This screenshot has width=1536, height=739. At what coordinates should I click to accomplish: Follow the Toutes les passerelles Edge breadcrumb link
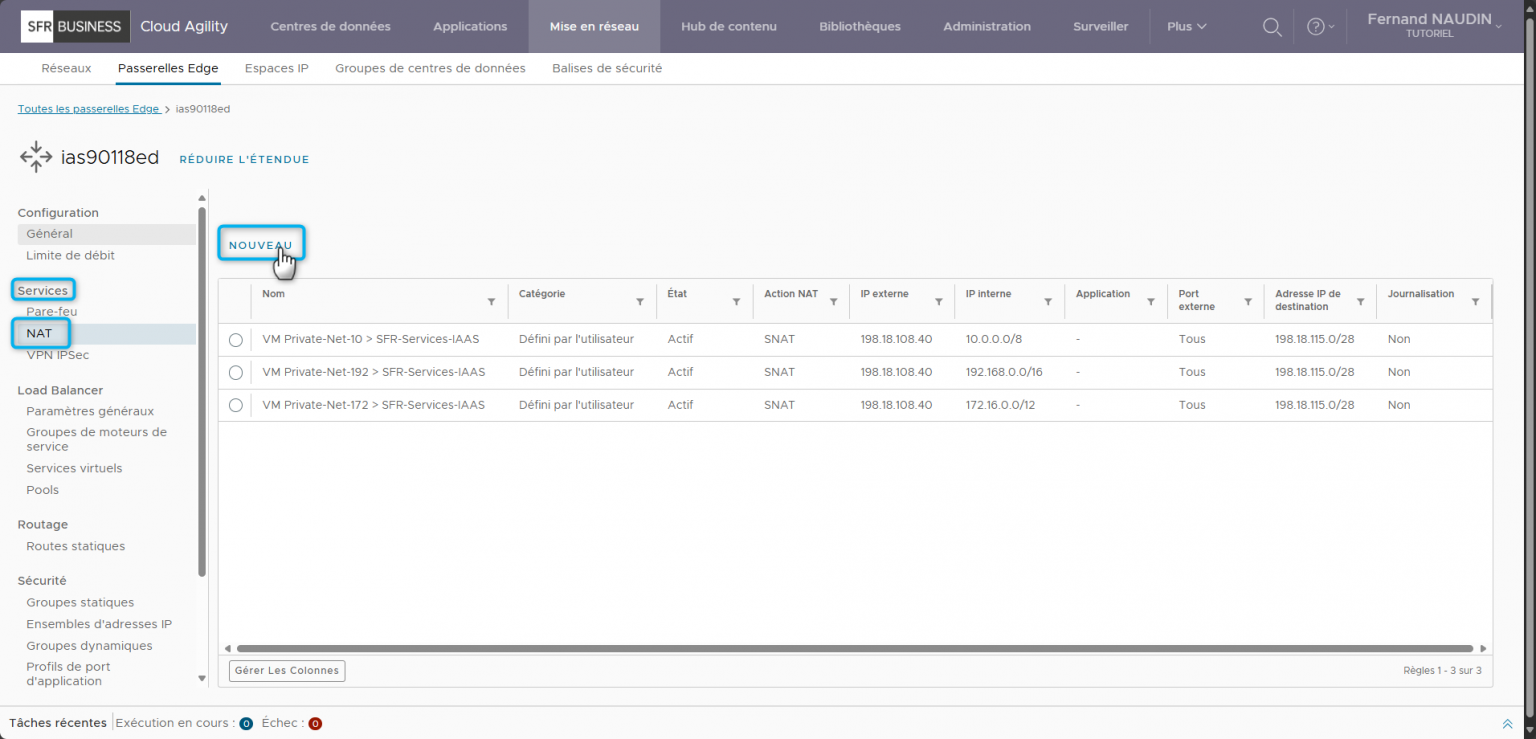pos(88,108)
